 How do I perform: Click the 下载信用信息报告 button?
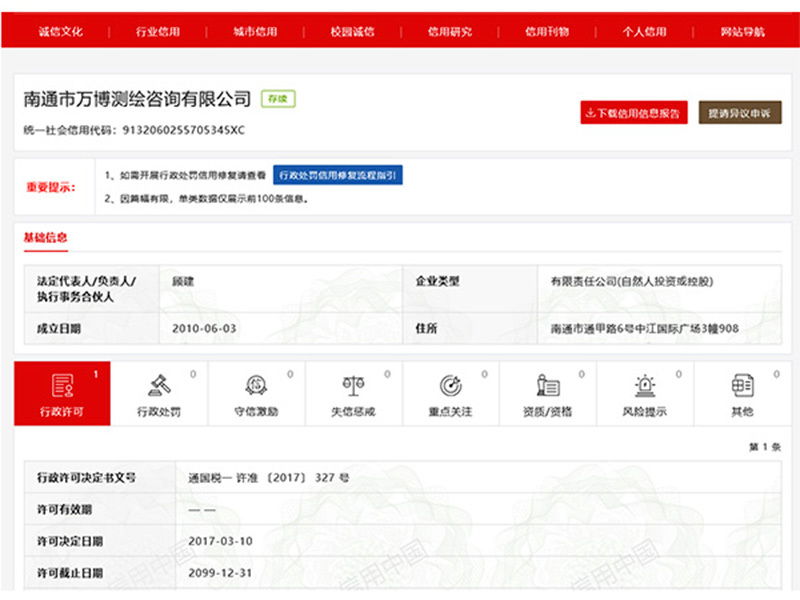click(x=634, y=113)
